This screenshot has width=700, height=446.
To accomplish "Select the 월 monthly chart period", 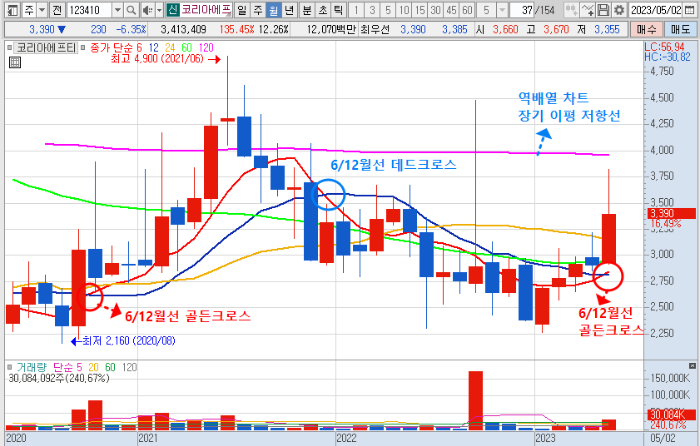I will [273, 10].
